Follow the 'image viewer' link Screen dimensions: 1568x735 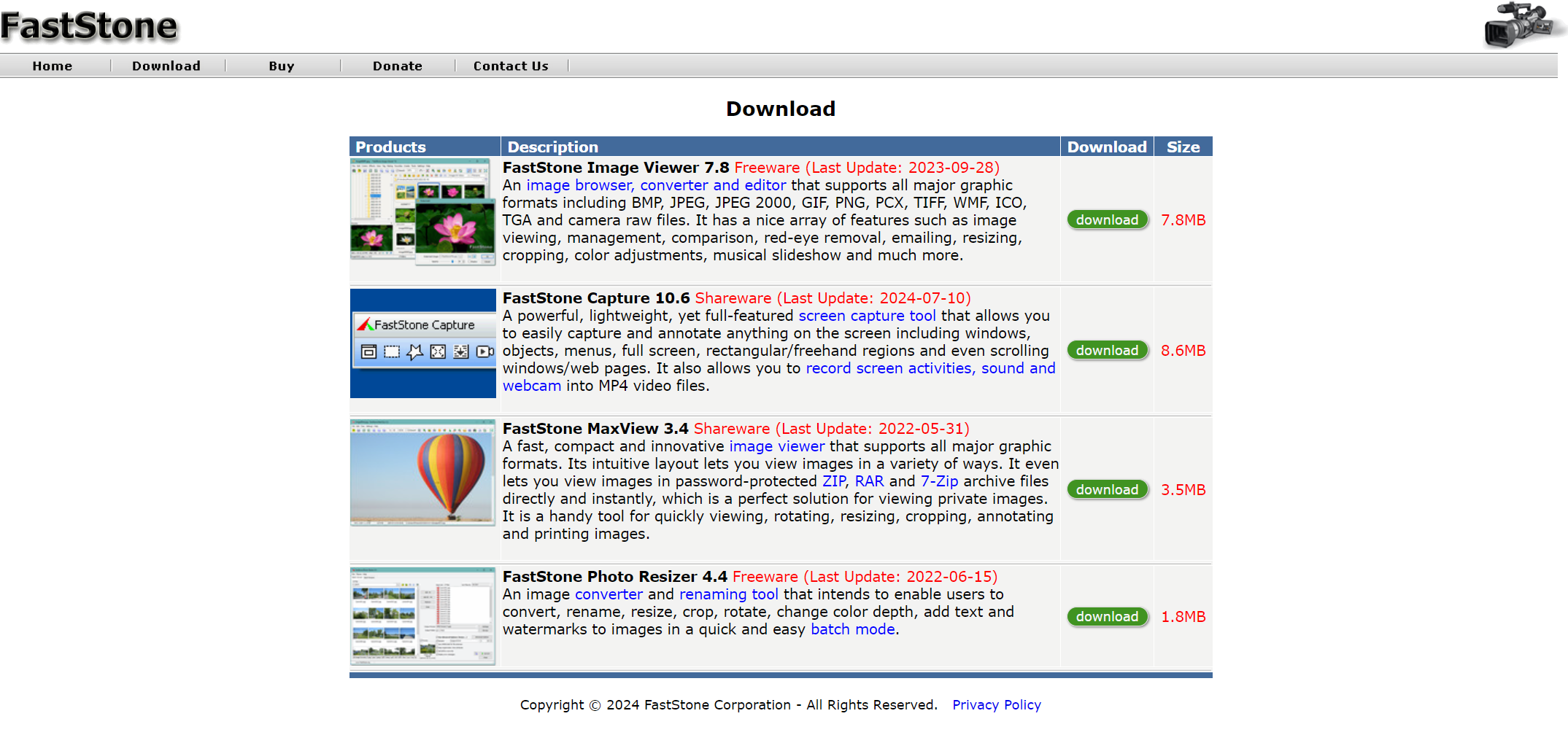pyautogui.click(x=777, y=446)
